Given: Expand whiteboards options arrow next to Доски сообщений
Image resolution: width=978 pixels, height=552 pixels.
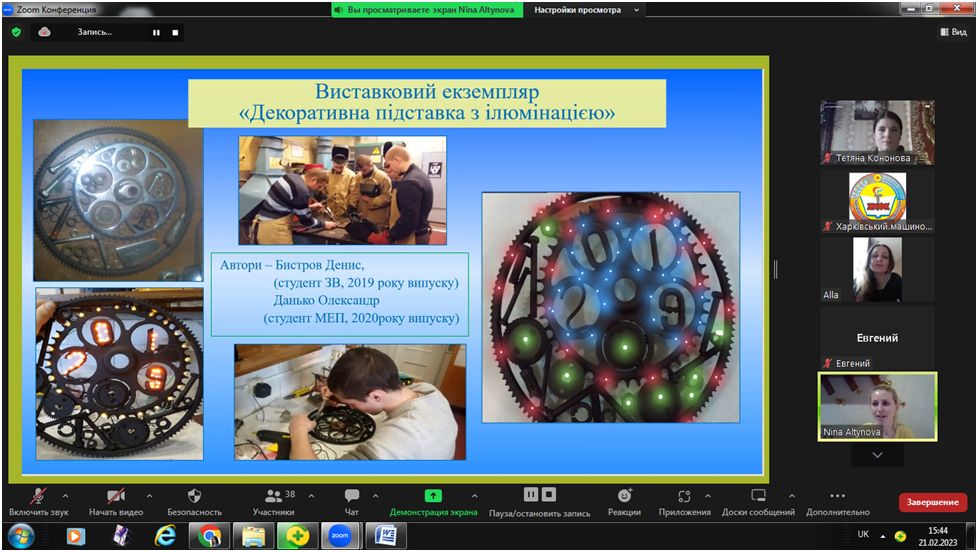Looking at the screenshot, I should 792,496.
